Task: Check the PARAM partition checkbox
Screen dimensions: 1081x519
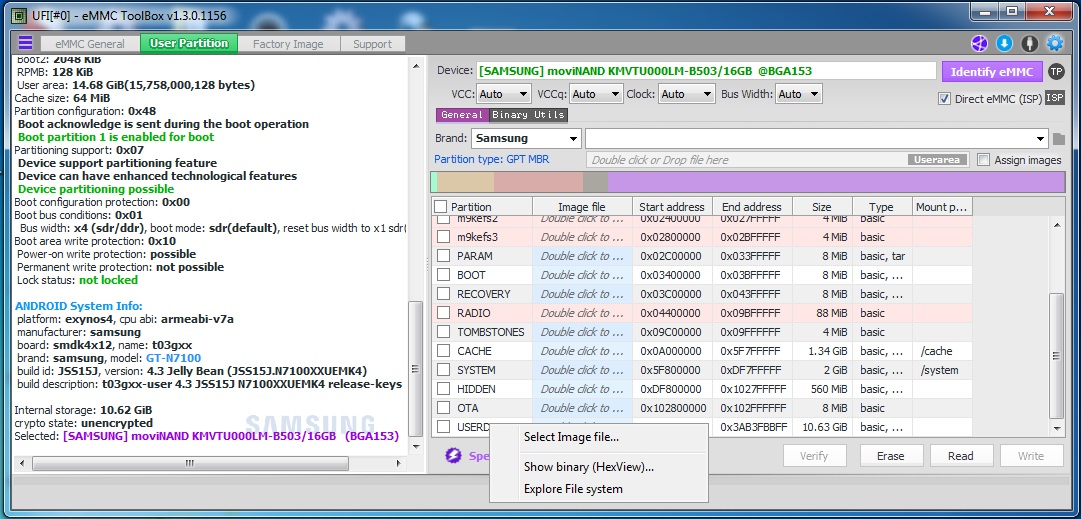Action: (443, 256)
